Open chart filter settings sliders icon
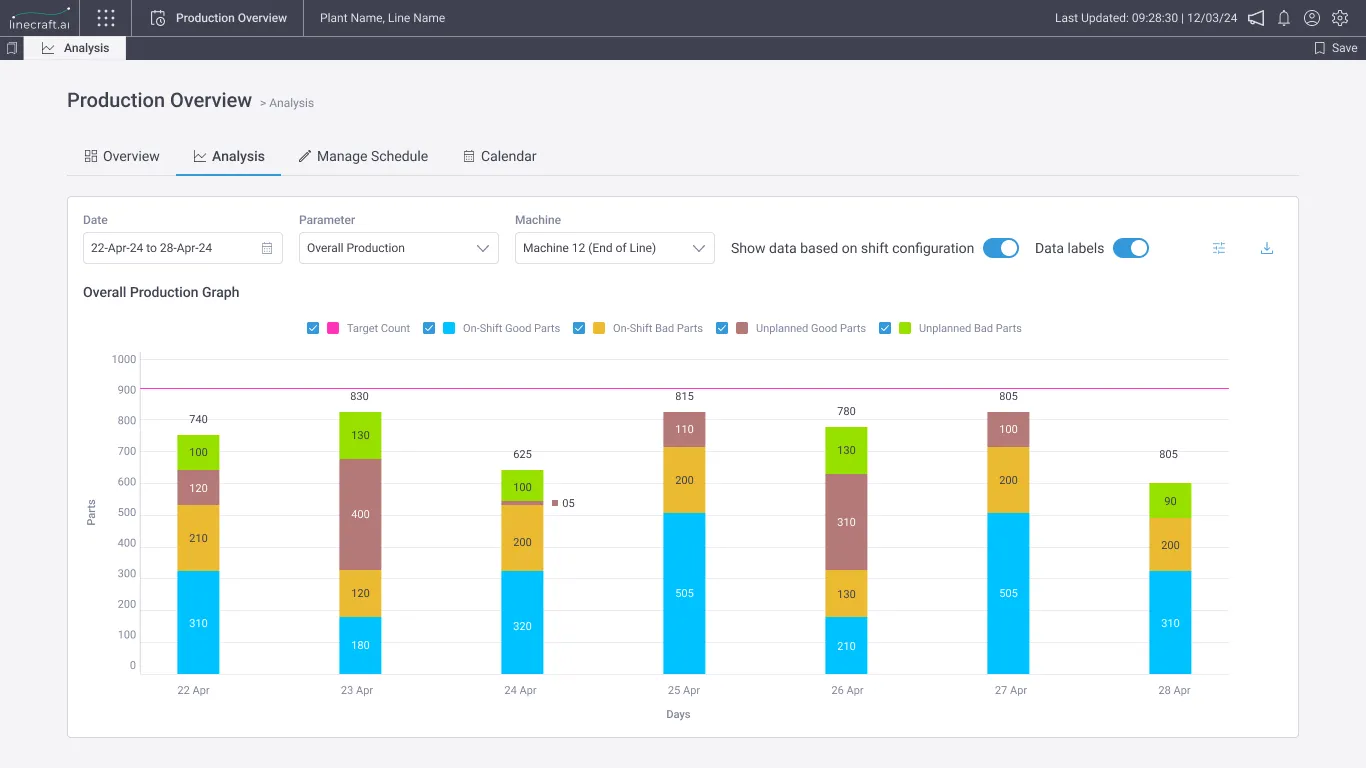Image resolution: width=1366 pixels, height=768 pixels. [1219, 248]
